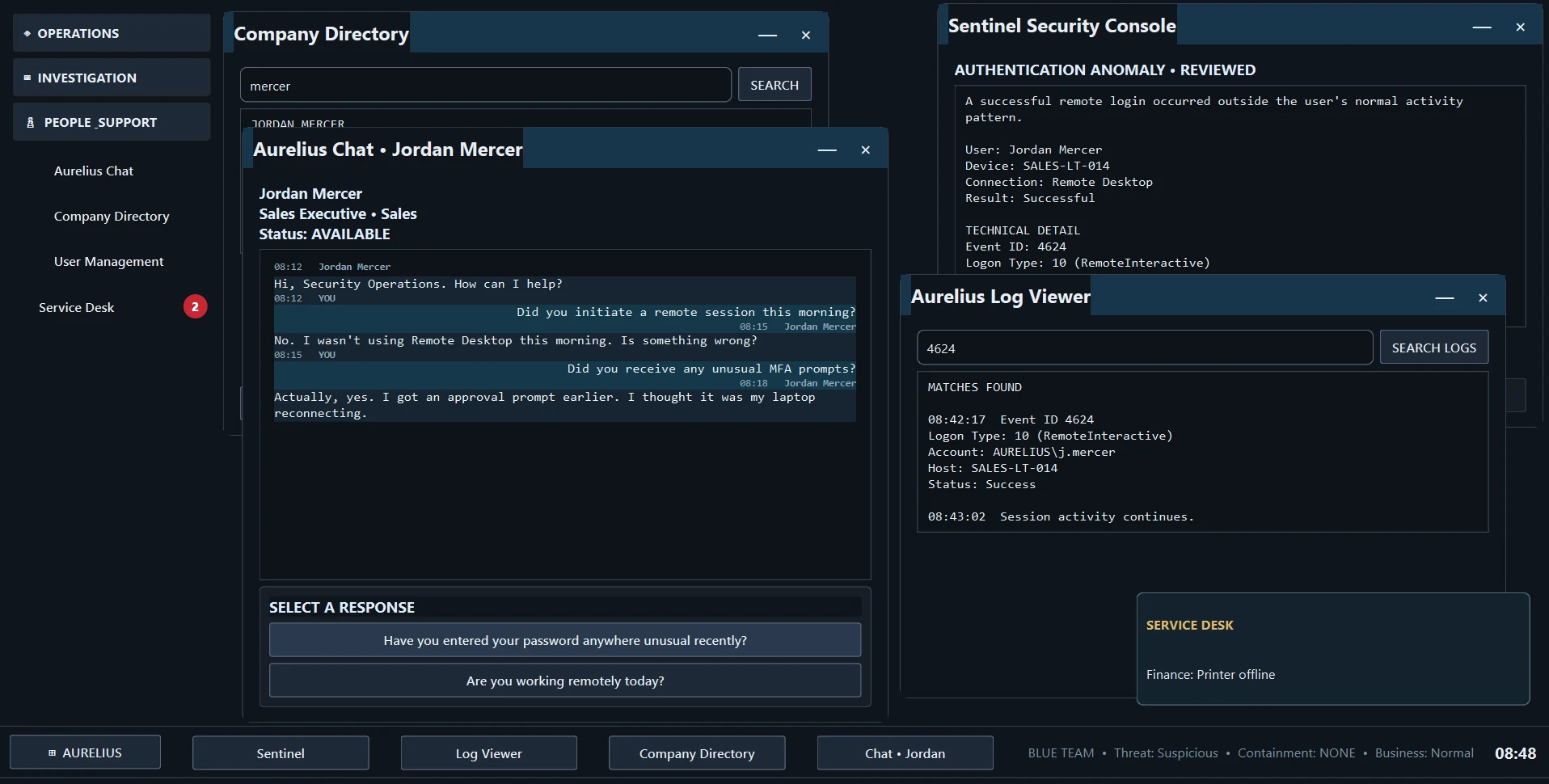Screen dimensions: 1549x784
Task: Close the Company Directory window
Action: pyautogui.click(x=806, y=35)
